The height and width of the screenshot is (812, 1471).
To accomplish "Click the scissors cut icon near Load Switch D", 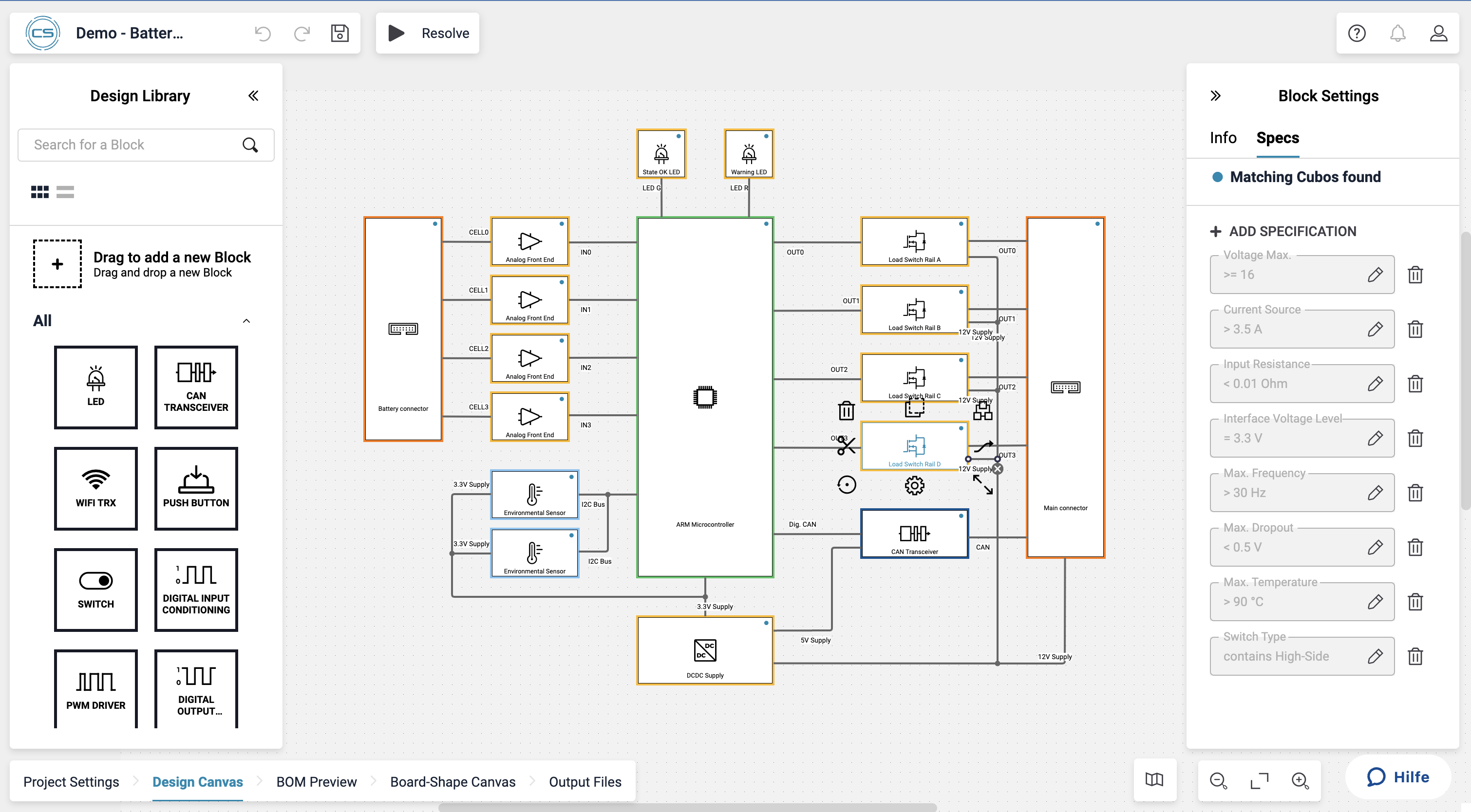I will pyautogui.click(x=846, y=445).
